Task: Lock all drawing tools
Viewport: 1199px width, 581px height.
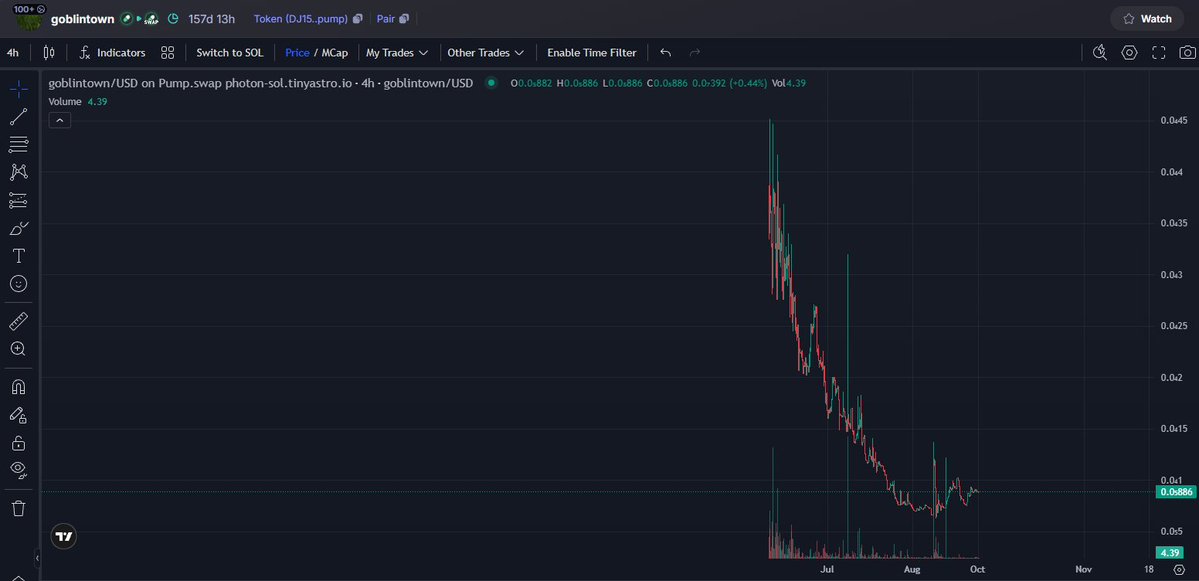Action: 19,443
